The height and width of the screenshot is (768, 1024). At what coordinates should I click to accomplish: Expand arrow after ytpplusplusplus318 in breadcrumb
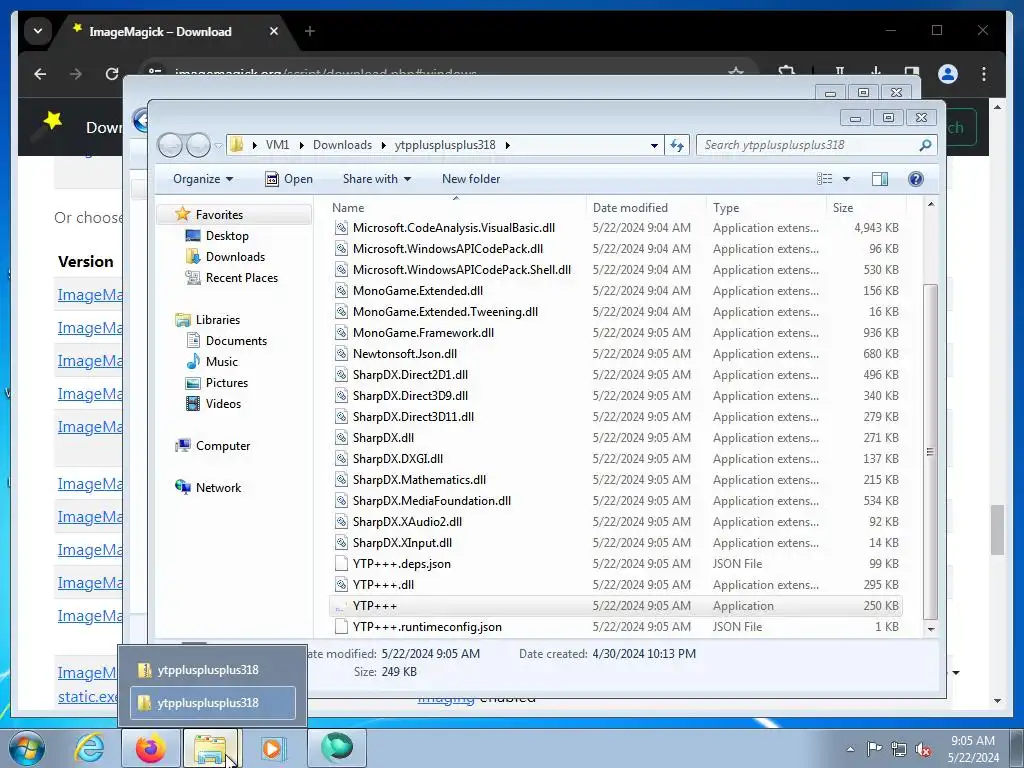[507, 145]
